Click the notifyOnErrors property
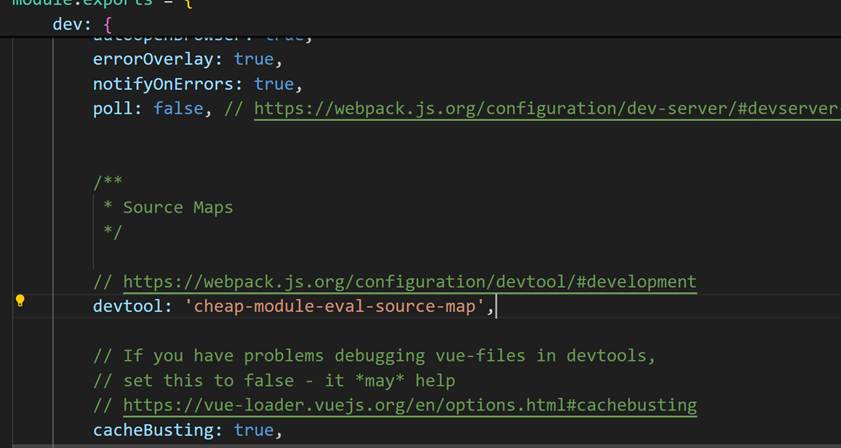 (163, 84)
